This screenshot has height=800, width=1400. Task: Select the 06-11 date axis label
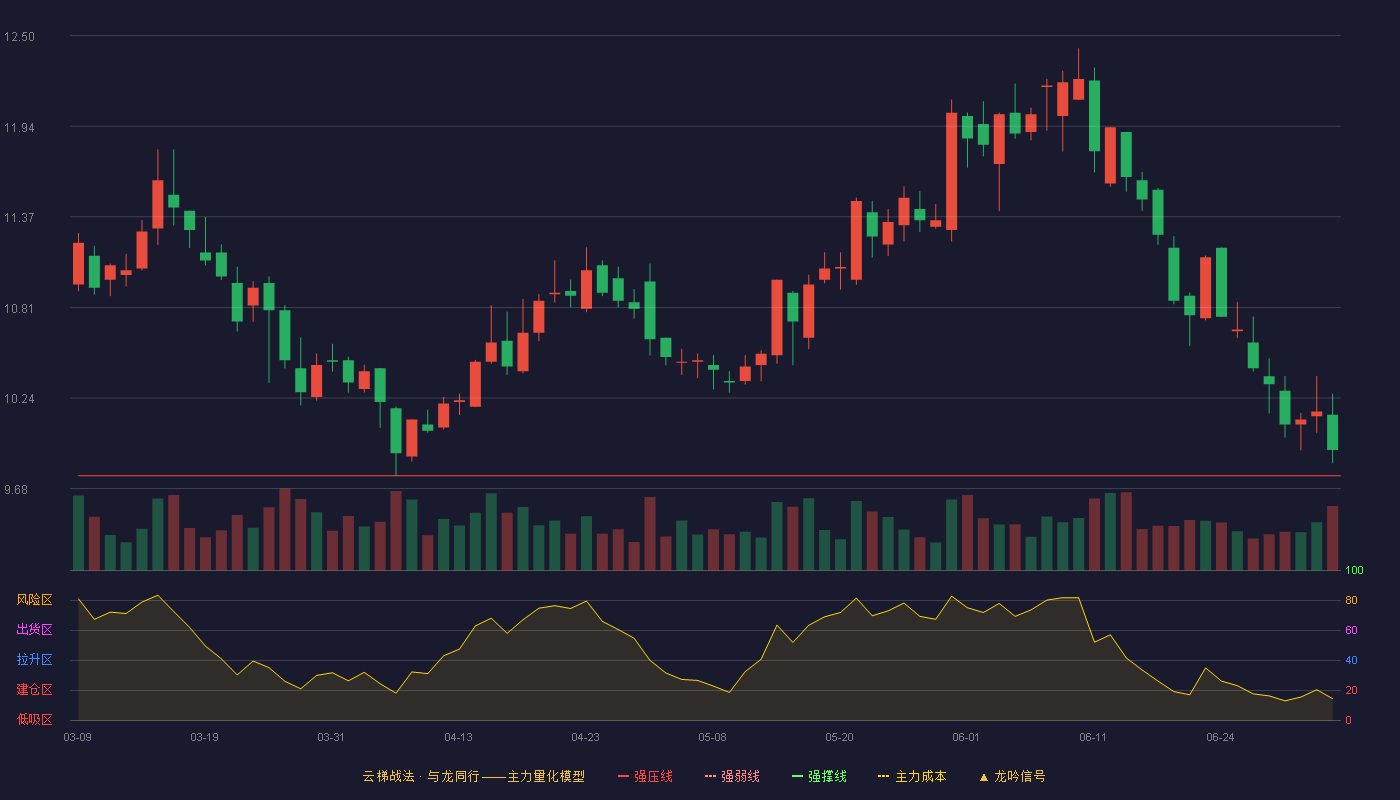(1094, 737)
